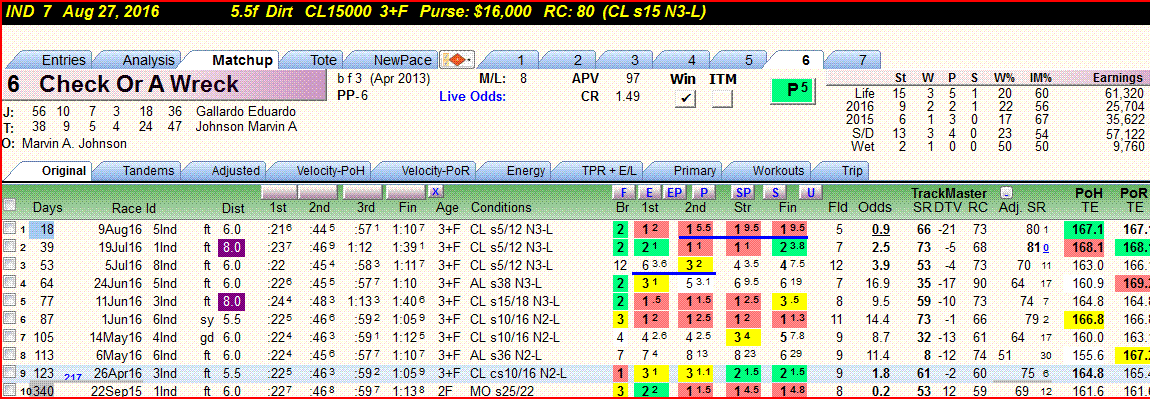Screen dimensions: 1150x399
Task: Check the box for race line 5 (11Jun16)
Action: 9,301
